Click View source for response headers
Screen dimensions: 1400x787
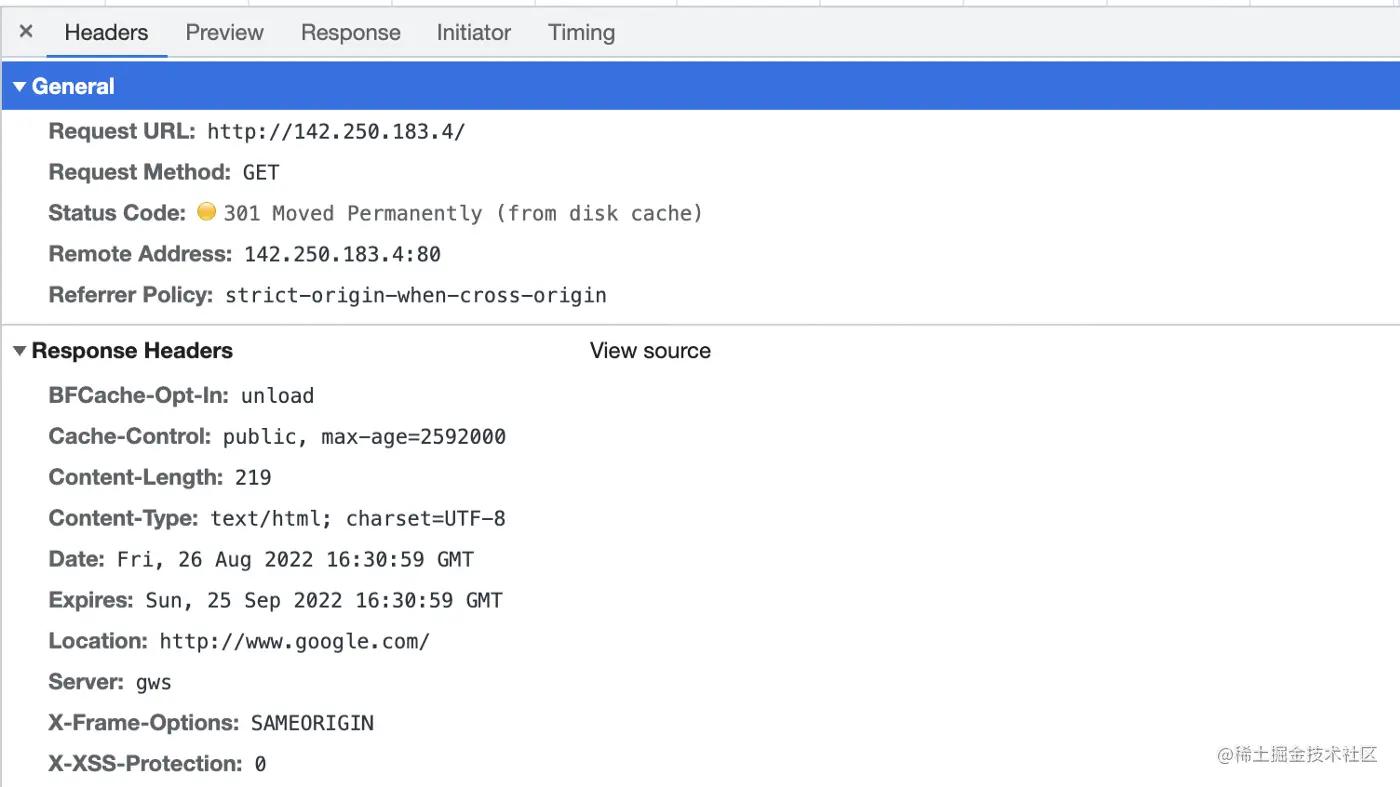tap(650, 351)
